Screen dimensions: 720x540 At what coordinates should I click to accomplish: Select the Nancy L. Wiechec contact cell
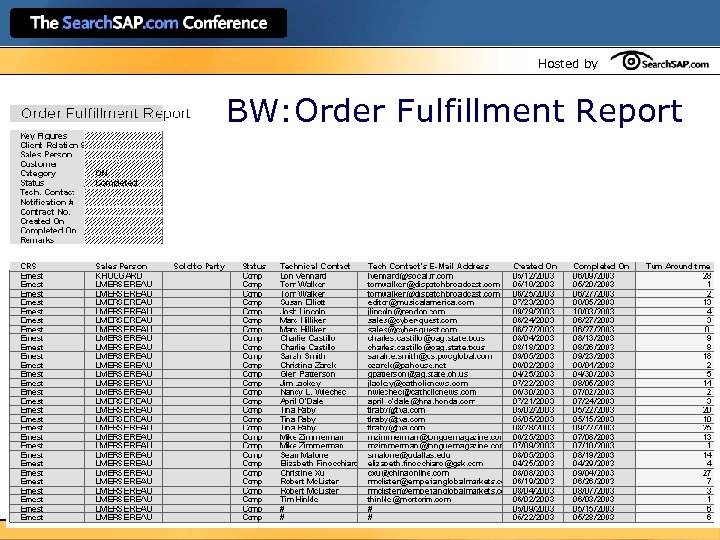click(313, 392)
